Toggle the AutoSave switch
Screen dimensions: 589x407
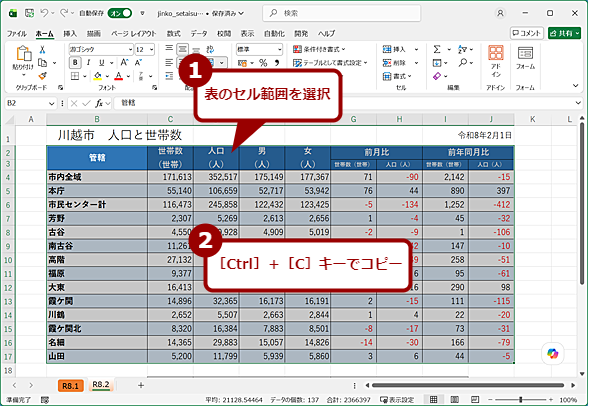tap(120, 13)
